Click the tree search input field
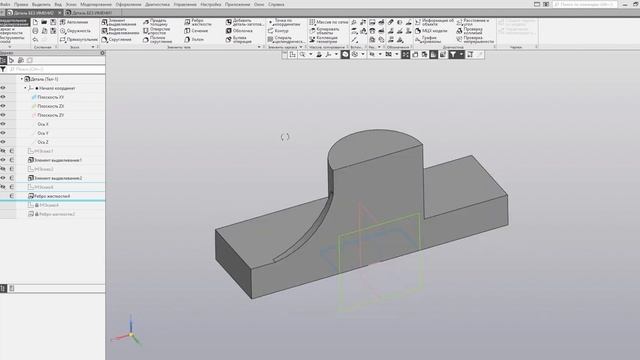This screenshot has width=640, height=360. pos(56,69)
